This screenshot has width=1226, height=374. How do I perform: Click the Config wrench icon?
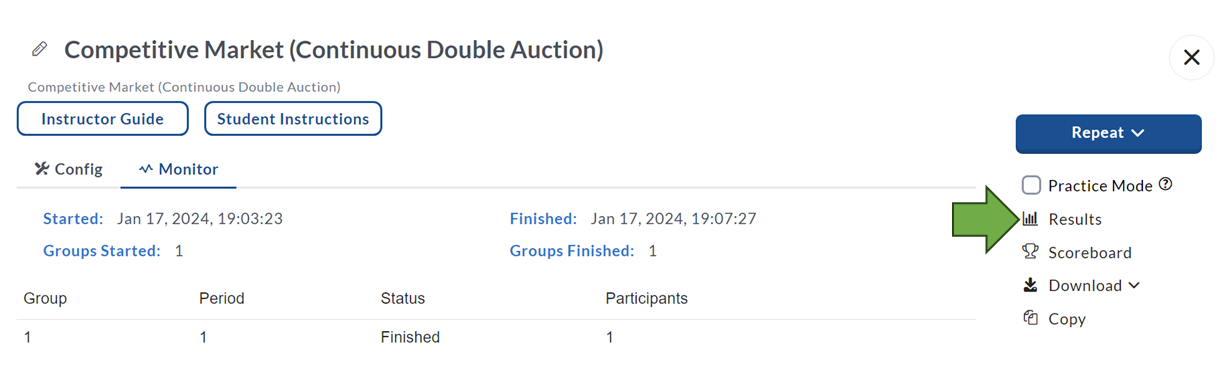click(42, 169)
